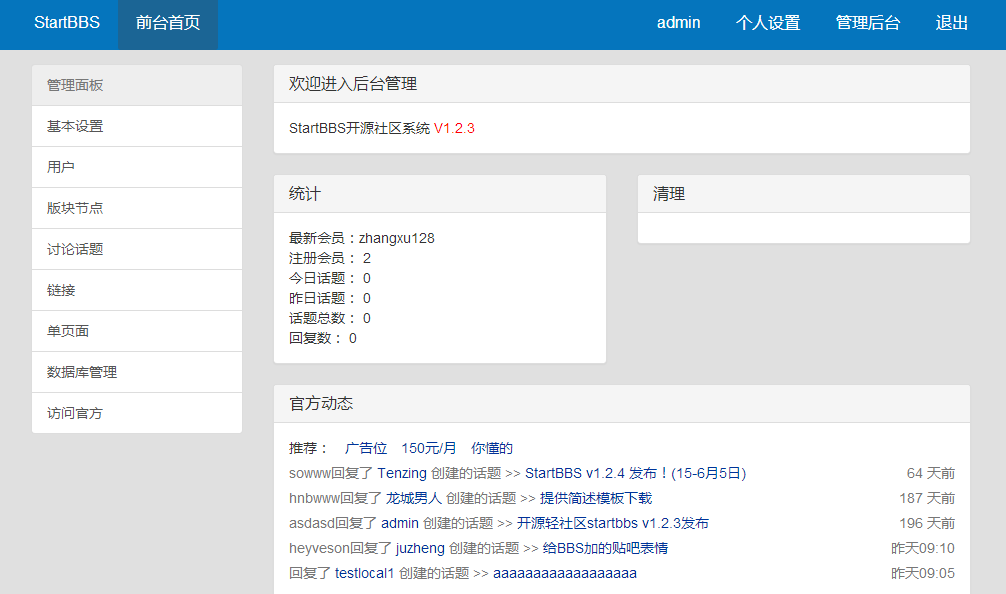The height and width of the screenshot is (594, 1006).
Task: Go to 前台首页 in top navigation
Action: [x=167, y=23]
